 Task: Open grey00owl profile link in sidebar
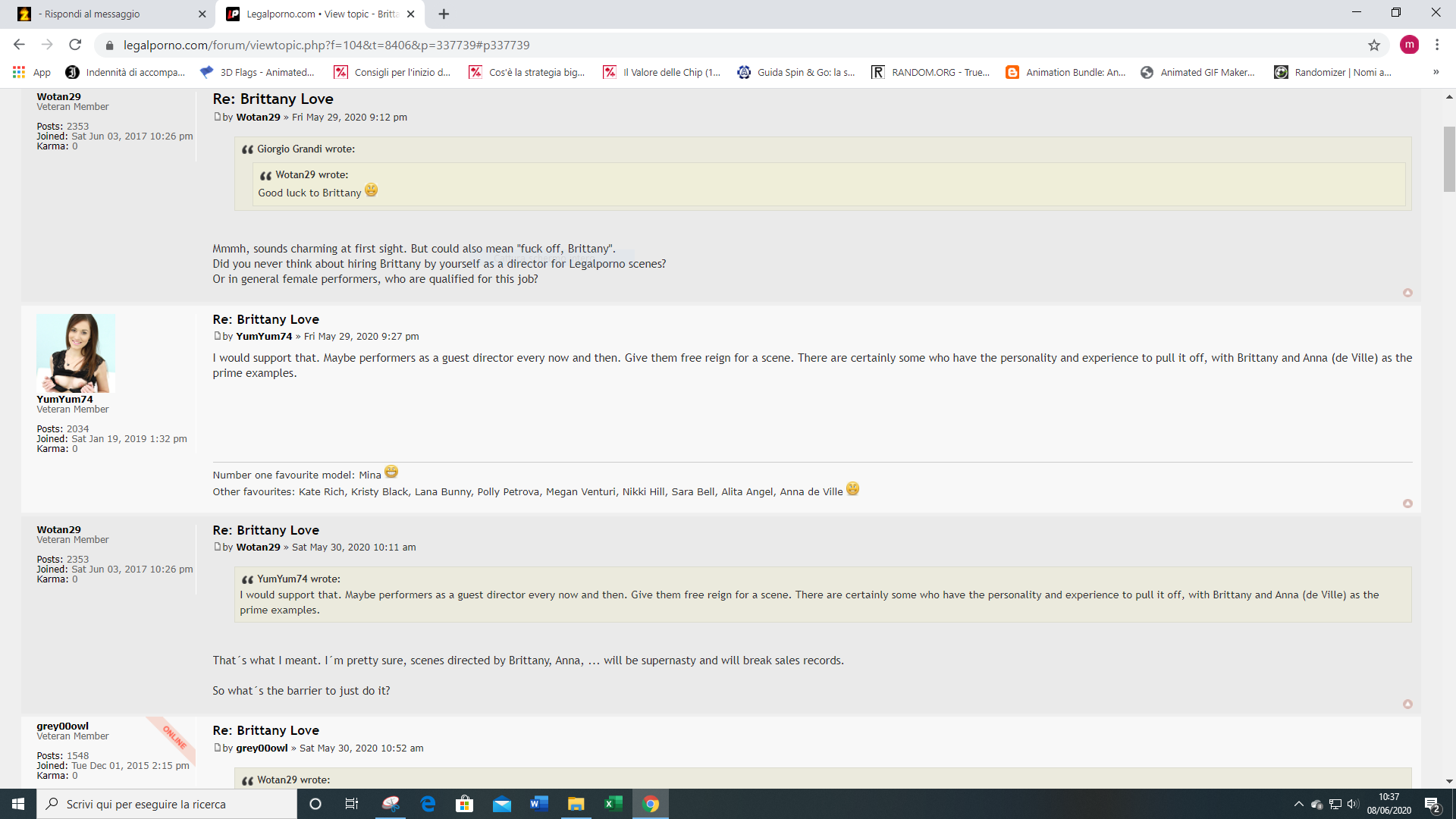click(62, 726)
